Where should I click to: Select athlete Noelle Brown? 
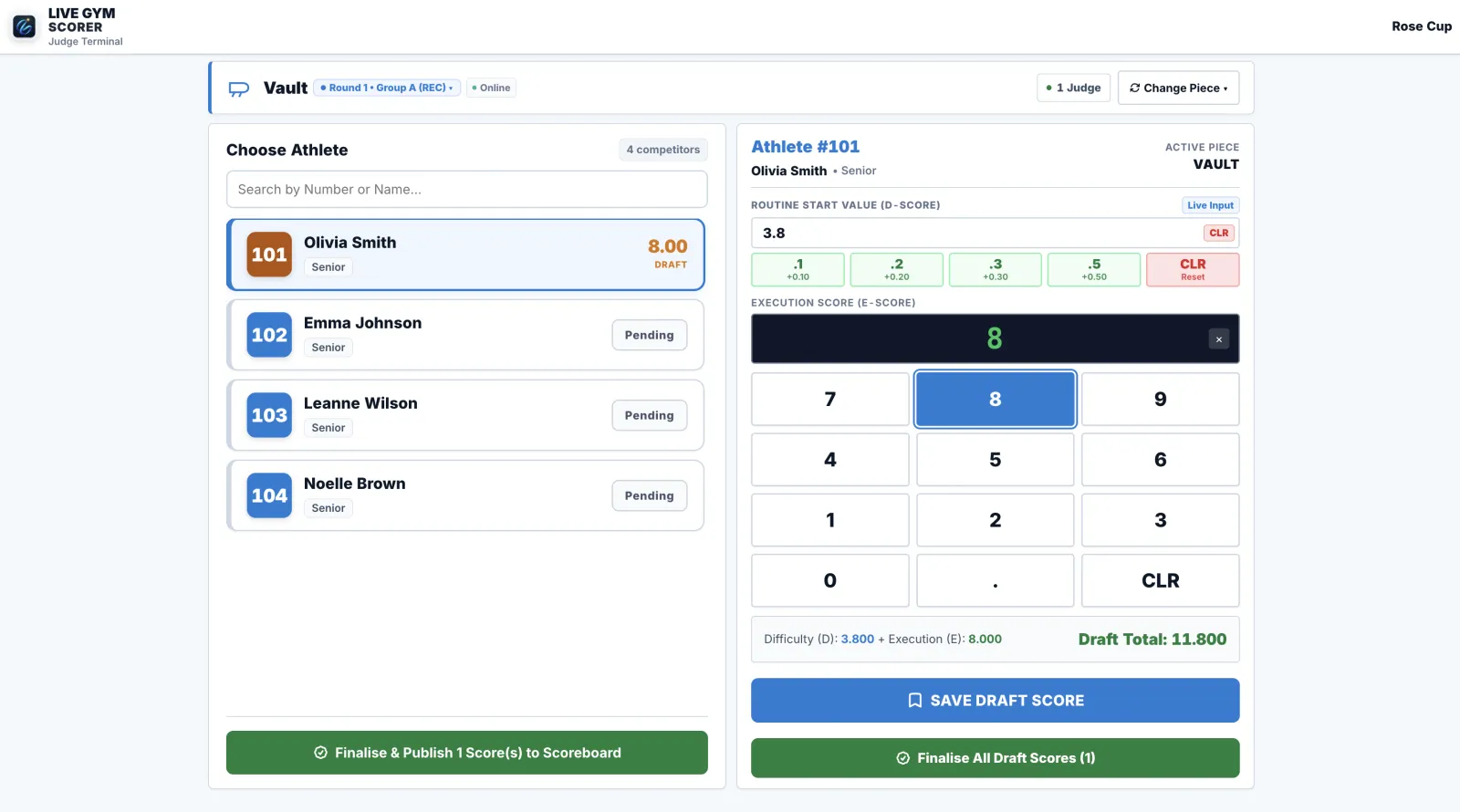465,495
